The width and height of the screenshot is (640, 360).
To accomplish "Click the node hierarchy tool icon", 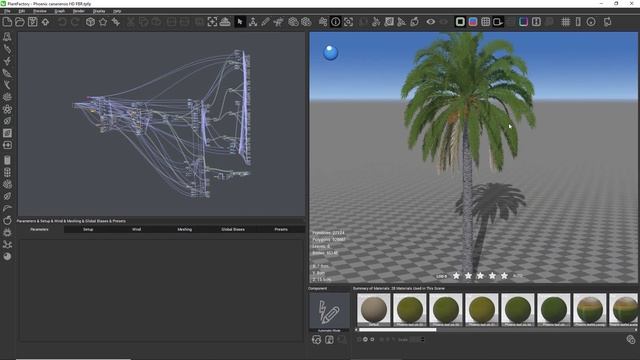I will [x=253, y=22].
